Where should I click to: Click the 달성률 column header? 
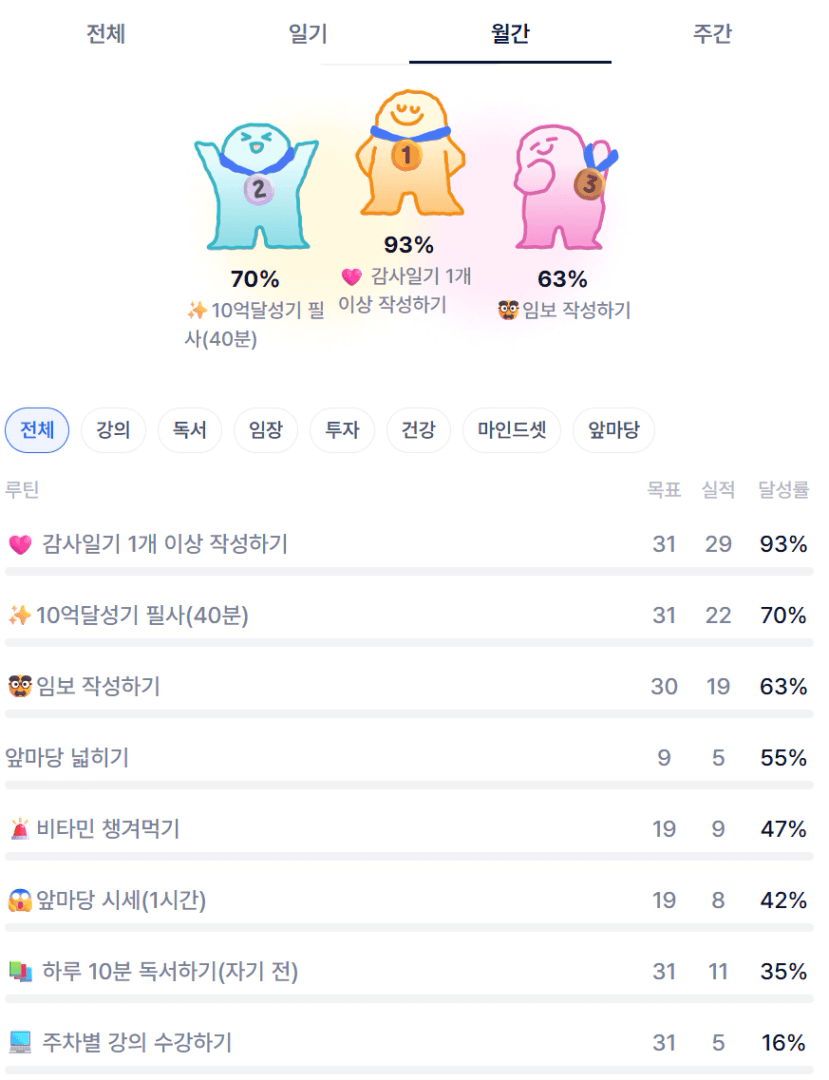(x=783, y=490)
